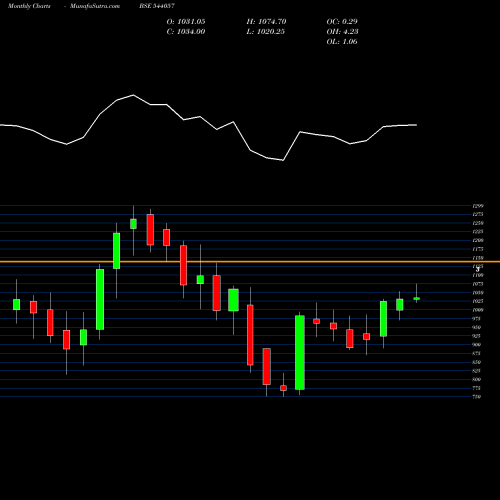Select the open value 'O: 1031.05'
Screen dimensions: 500x500
186,22
